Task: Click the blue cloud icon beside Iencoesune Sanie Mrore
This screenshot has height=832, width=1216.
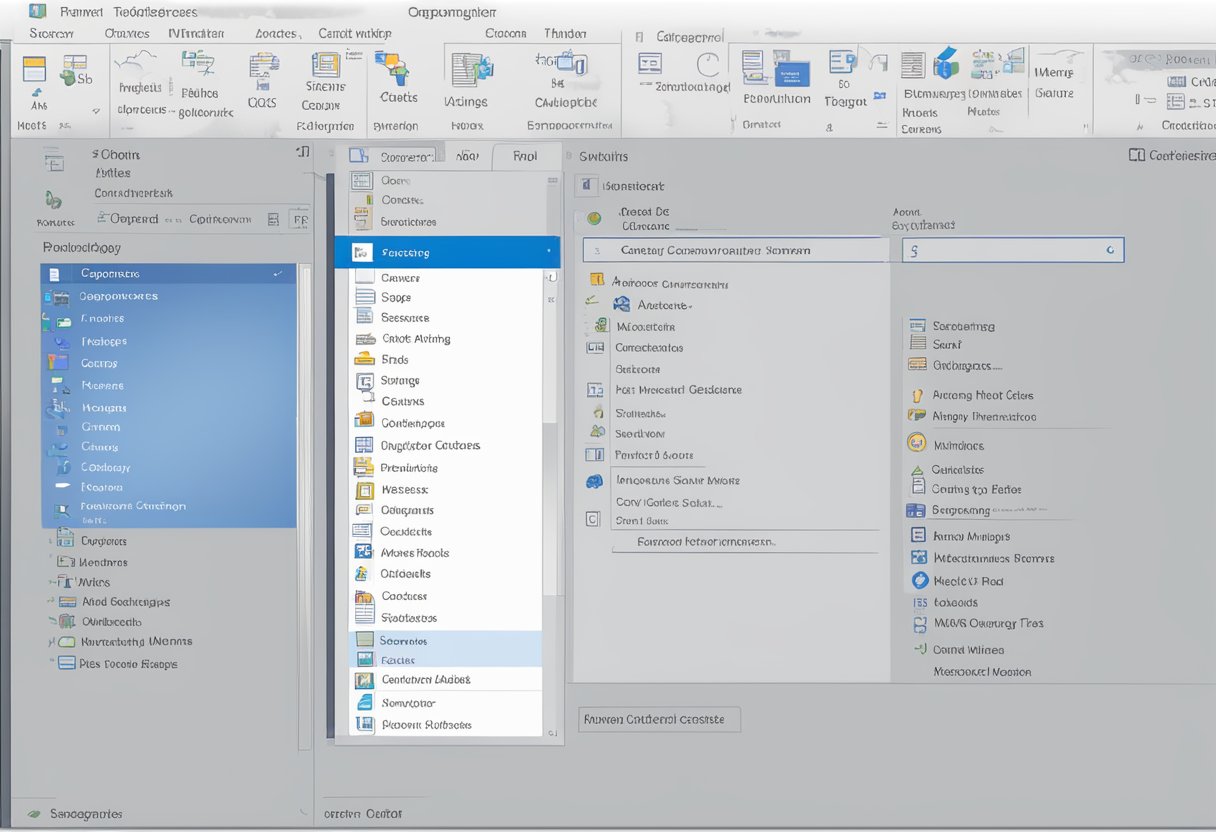Action: click(x=594, y=481)
